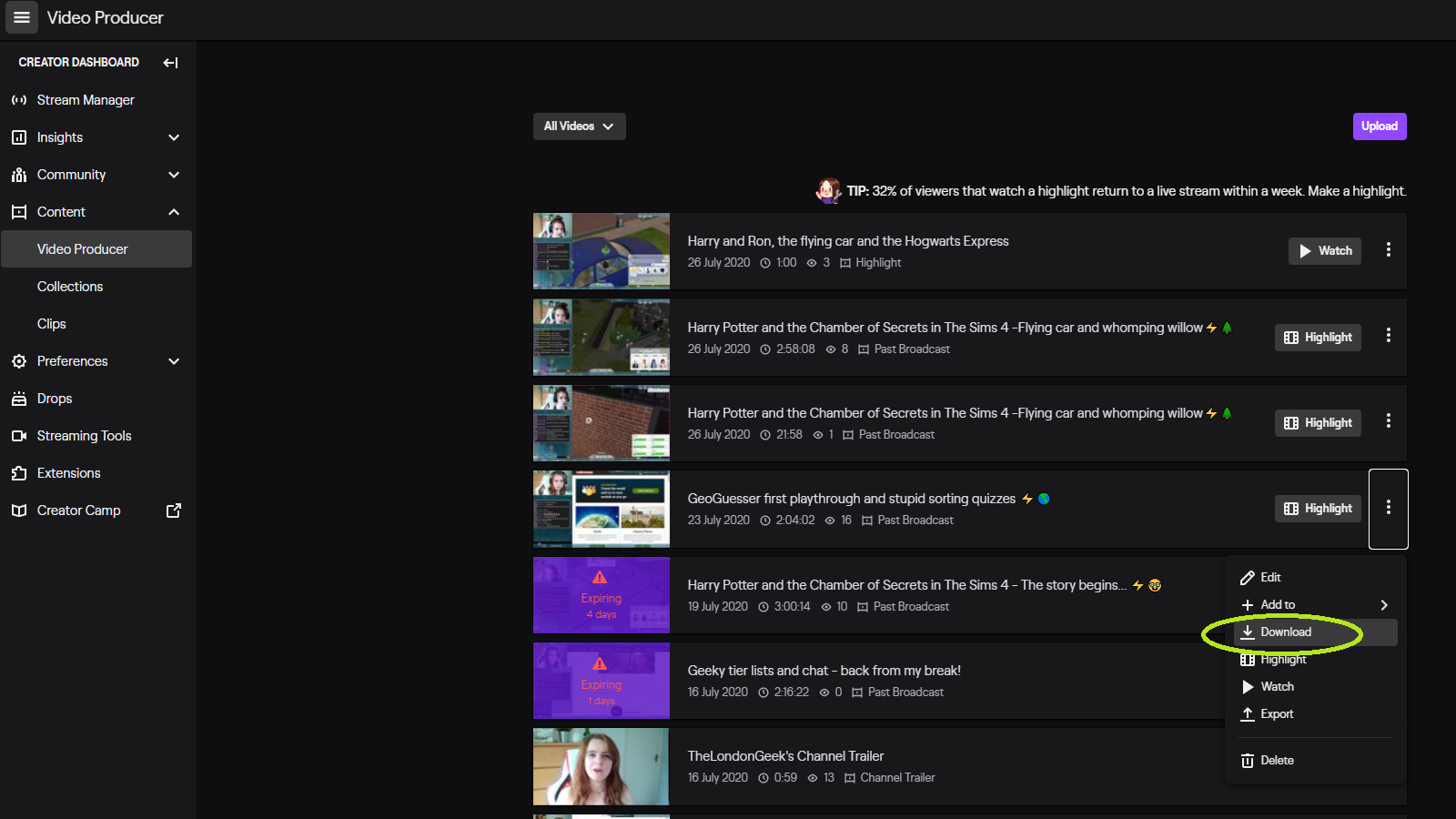Open Video Producer in the sidebar
This screenshot has height=819, width=1456.
96,249
